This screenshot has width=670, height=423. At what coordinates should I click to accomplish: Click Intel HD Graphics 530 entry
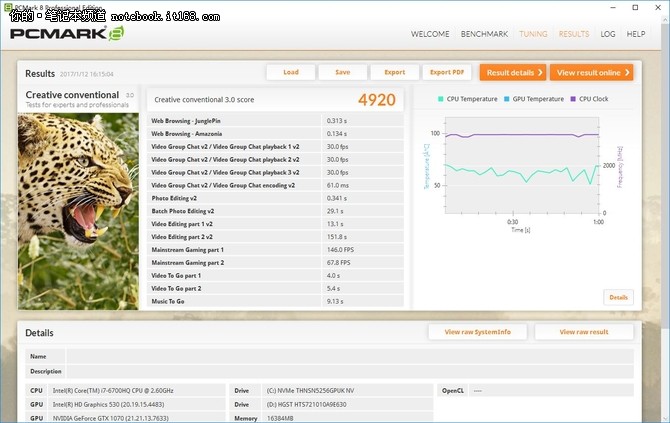pyautogui.click(x=109, y=404)
